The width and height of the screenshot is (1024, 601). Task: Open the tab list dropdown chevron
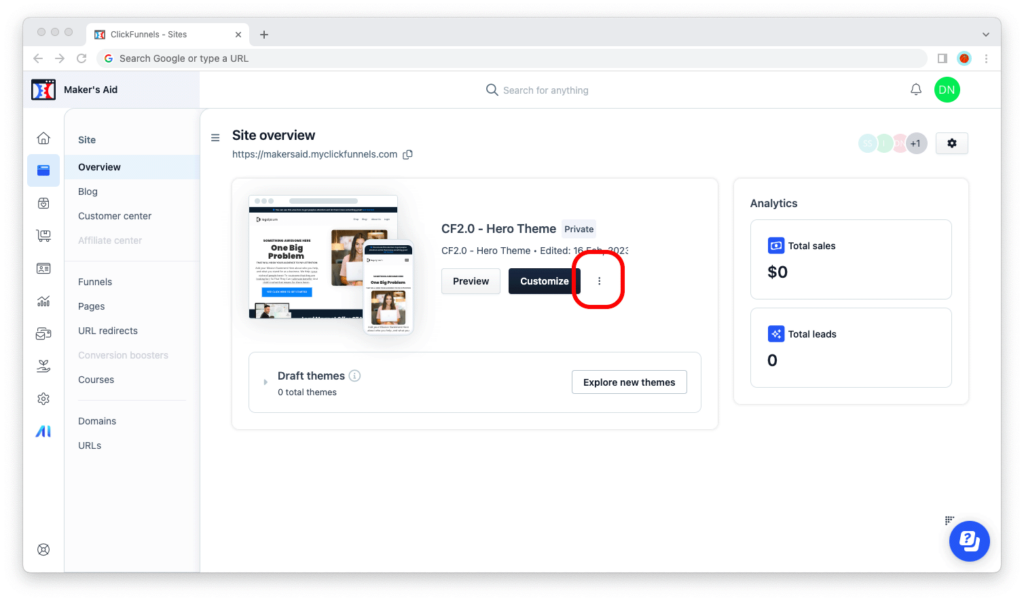coord(986,35)
